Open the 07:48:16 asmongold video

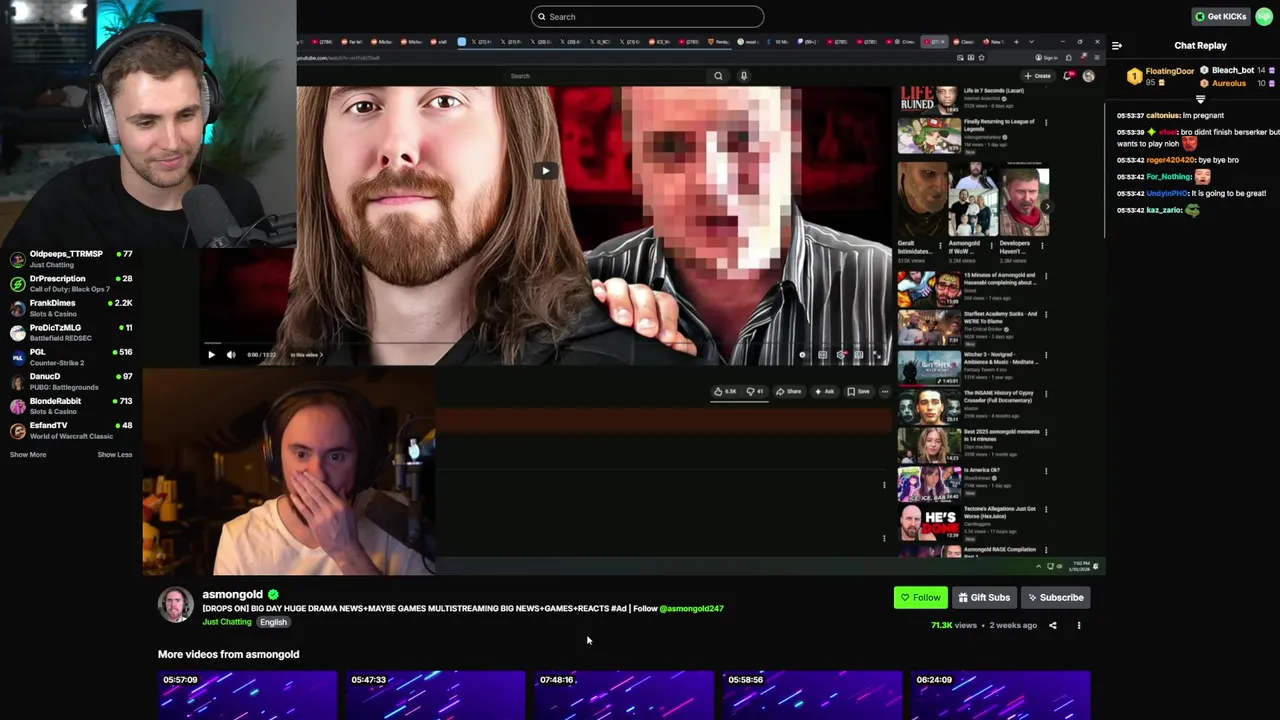[x=624, y=696]
